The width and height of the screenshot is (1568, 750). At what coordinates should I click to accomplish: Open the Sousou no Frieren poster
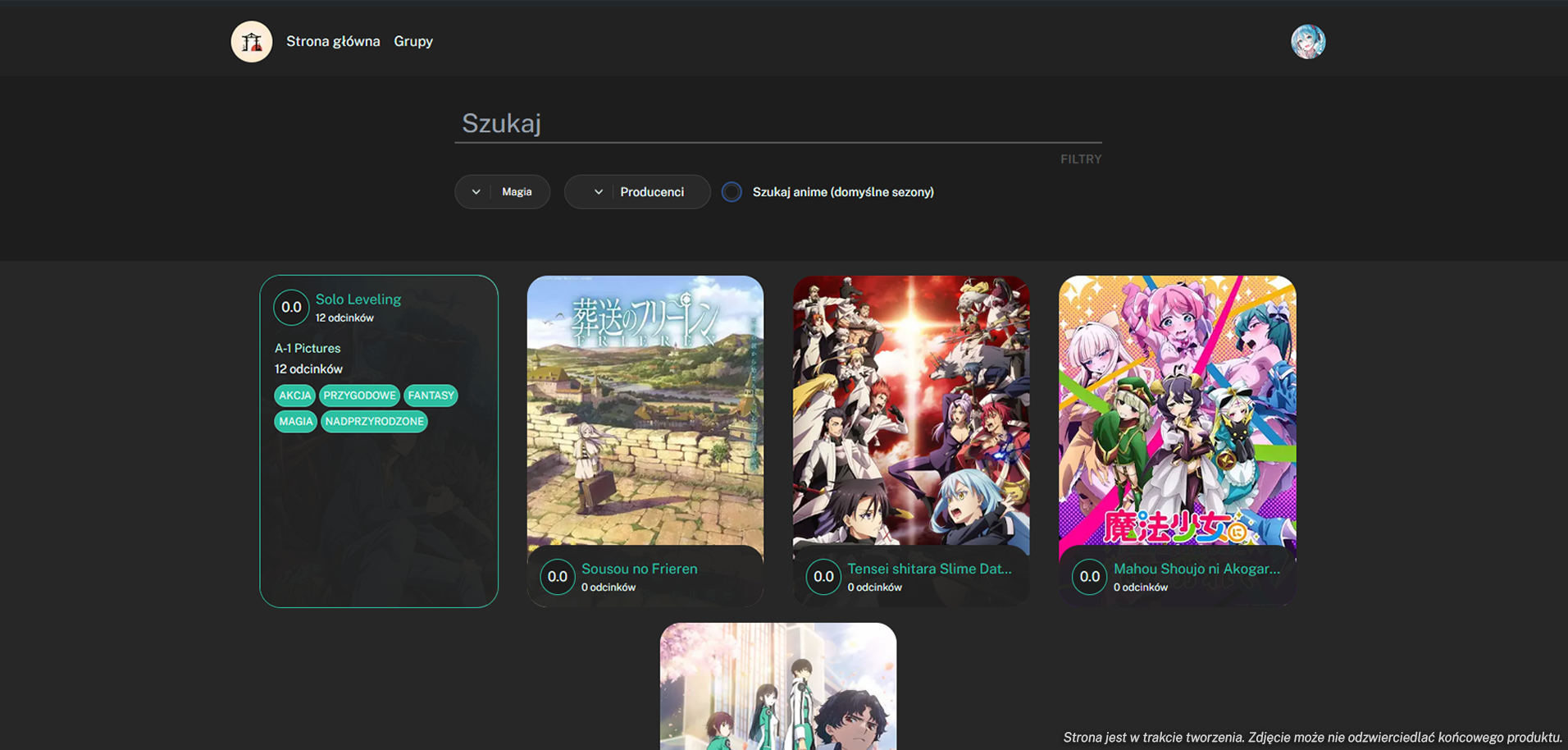click(x=645, y=410)
